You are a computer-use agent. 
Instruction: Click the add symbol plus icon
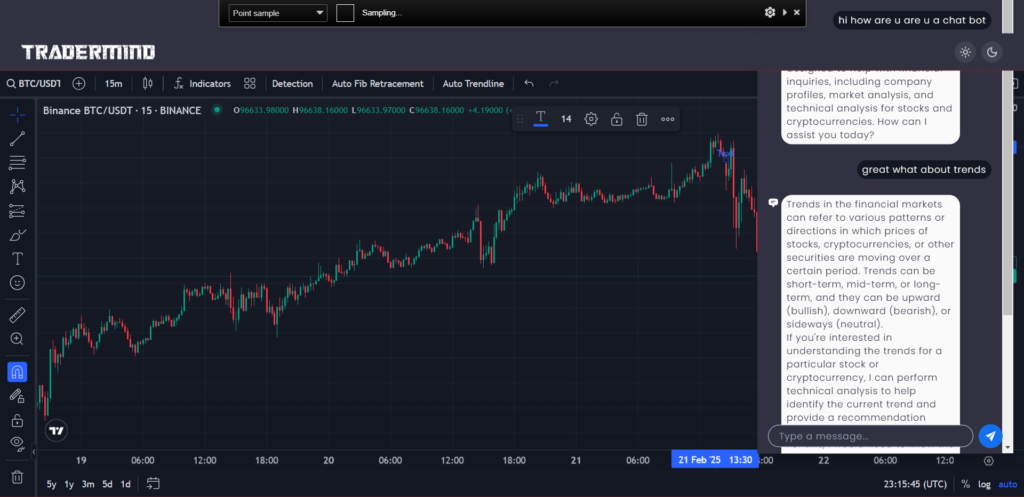(78, 84)
